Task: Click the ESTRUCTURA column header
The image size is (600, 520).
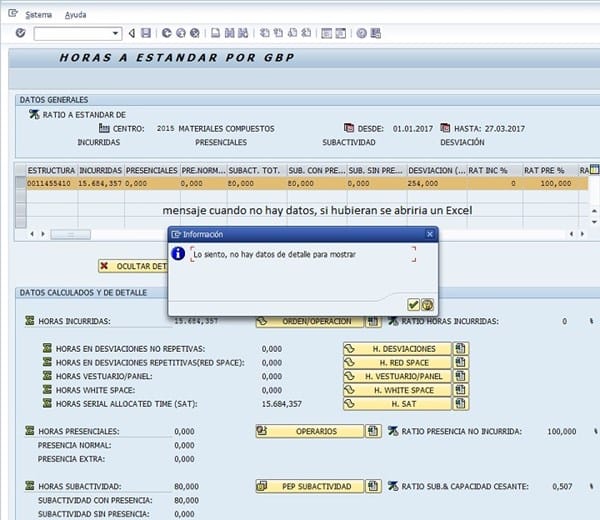Action: pyautogui.click(x=51, y=170)
